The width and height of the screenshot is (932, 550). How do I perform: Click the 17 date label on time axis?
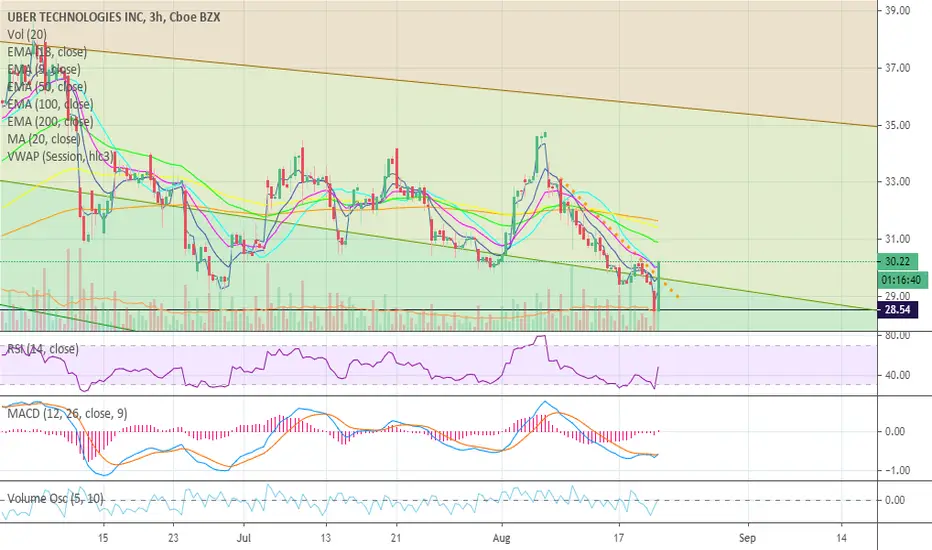619,538
